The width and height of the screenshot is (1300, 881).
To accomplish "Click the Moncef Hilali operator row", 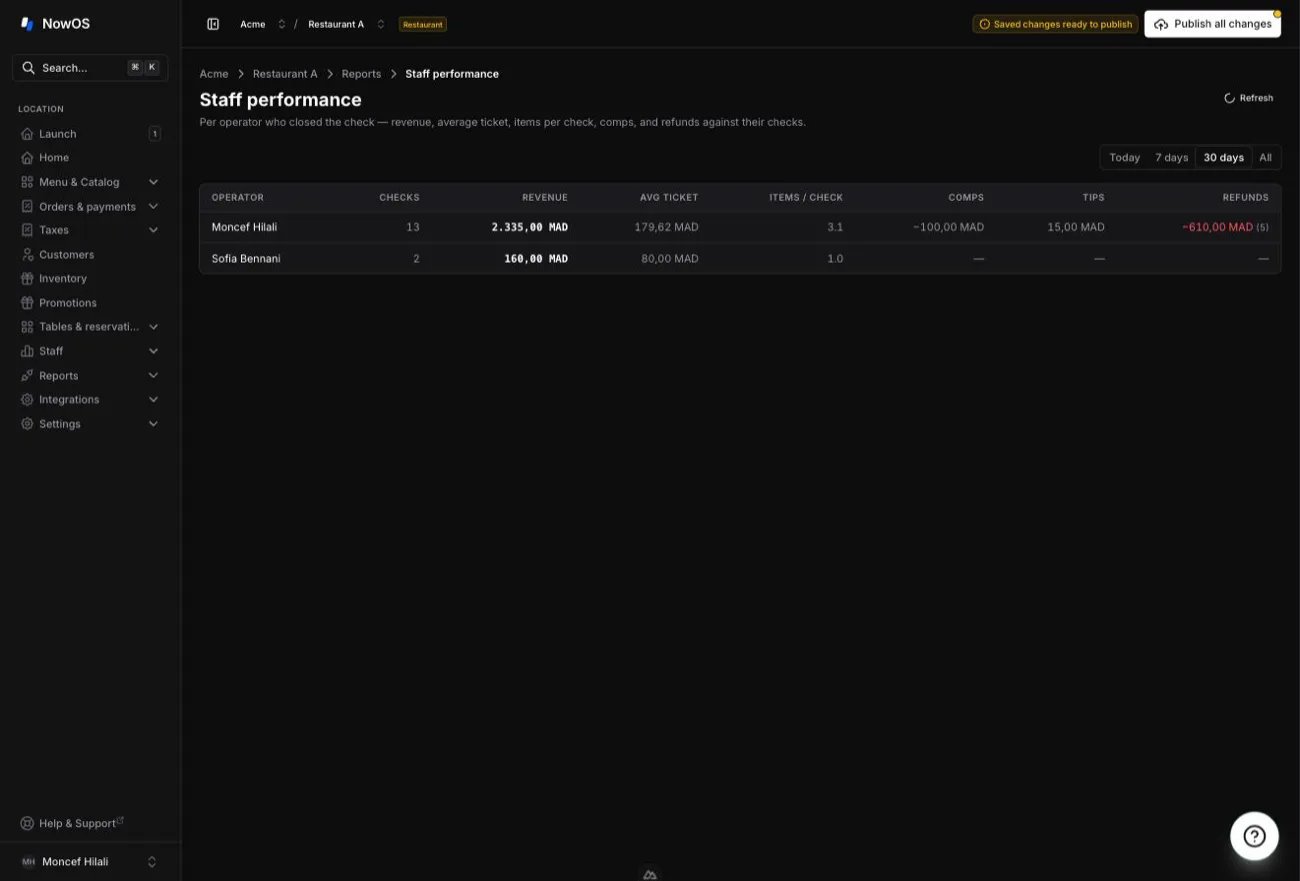I will (x=740, y=227).
